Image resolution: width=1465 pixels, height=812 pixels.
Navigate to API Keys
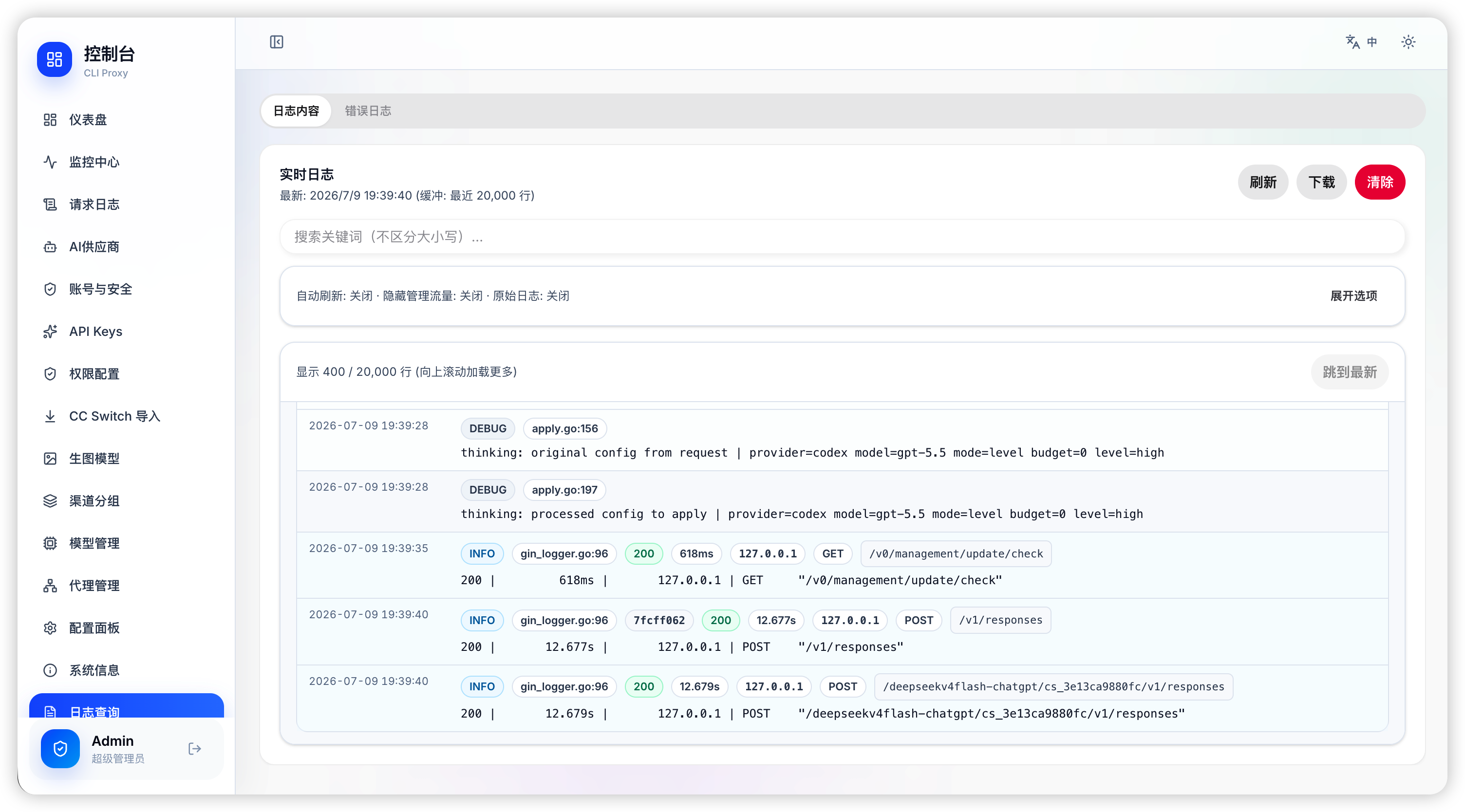126,332
